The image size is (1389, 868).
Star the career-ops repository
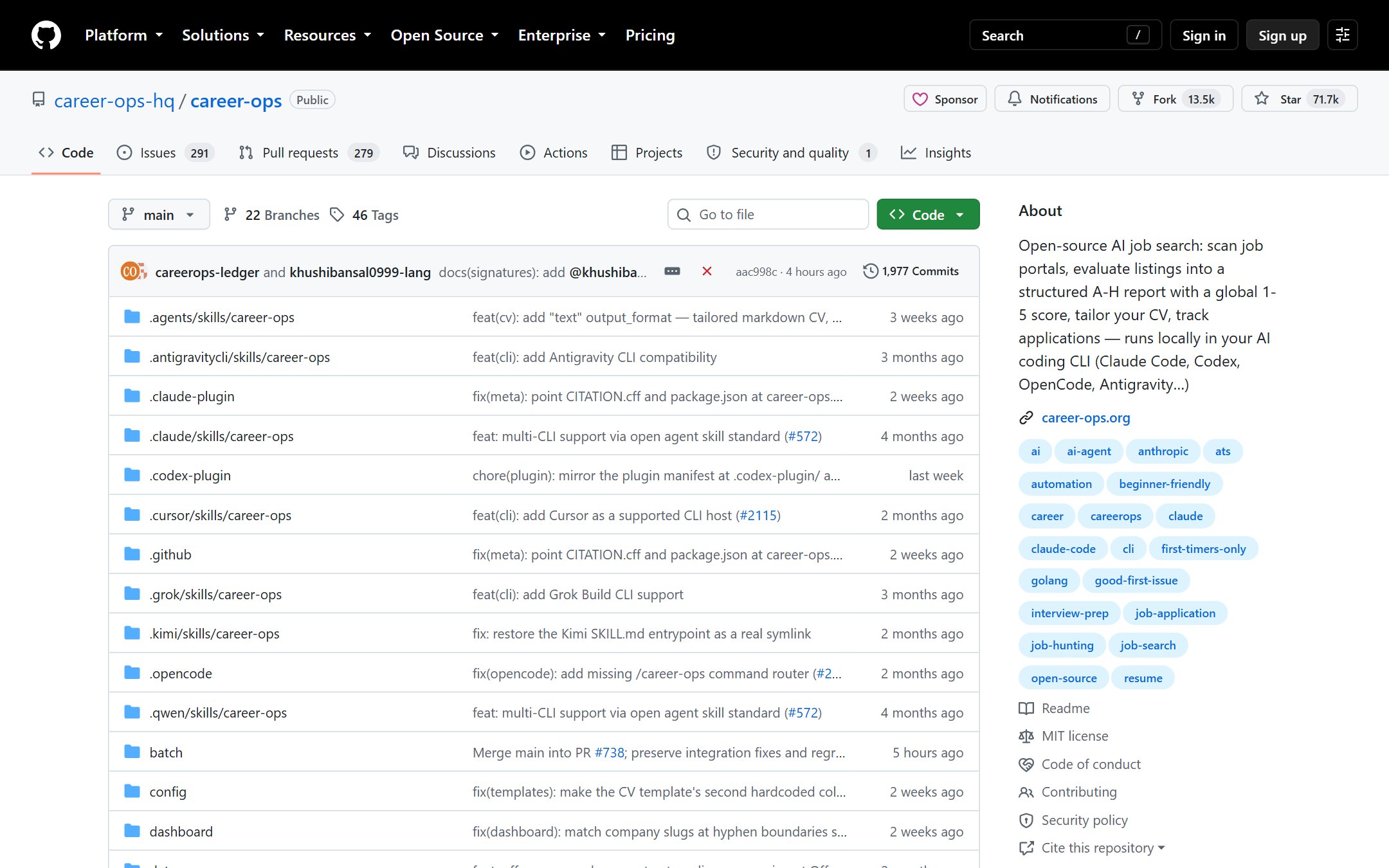coord(1299,98)
